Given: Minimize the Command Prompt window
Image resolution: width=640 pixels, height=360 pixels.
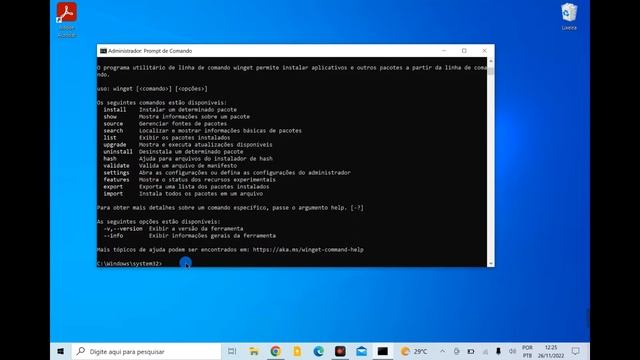Looking at the screenshot, I should point(444,51).
